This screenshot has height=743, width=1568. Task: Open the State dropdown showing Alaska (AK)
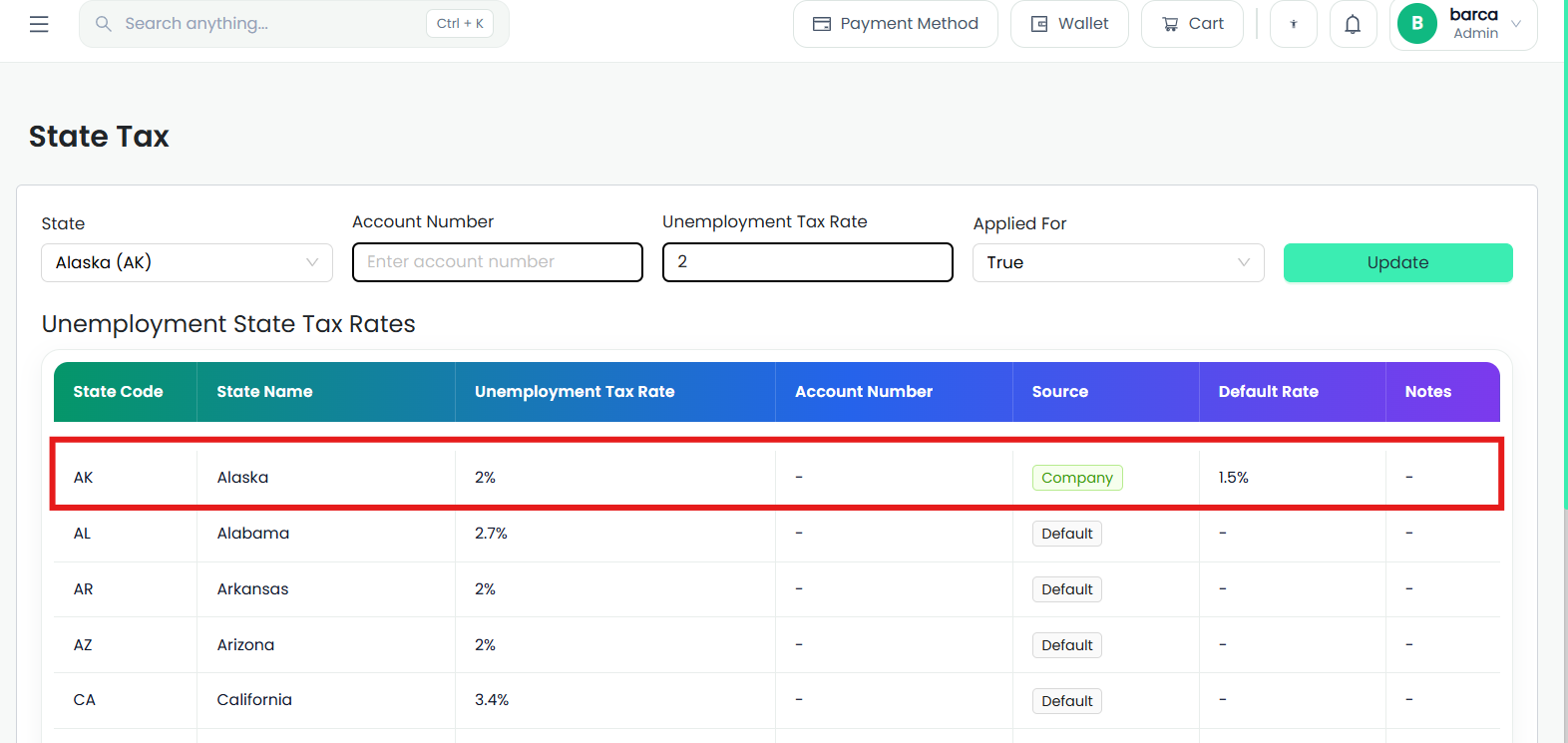tap(187, 262)
